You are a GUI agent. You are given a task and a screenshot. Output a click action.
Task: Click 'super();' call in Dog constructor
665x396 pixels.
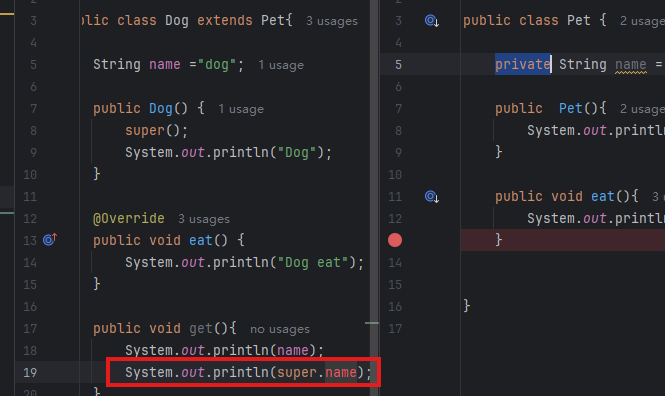(156, 130)
